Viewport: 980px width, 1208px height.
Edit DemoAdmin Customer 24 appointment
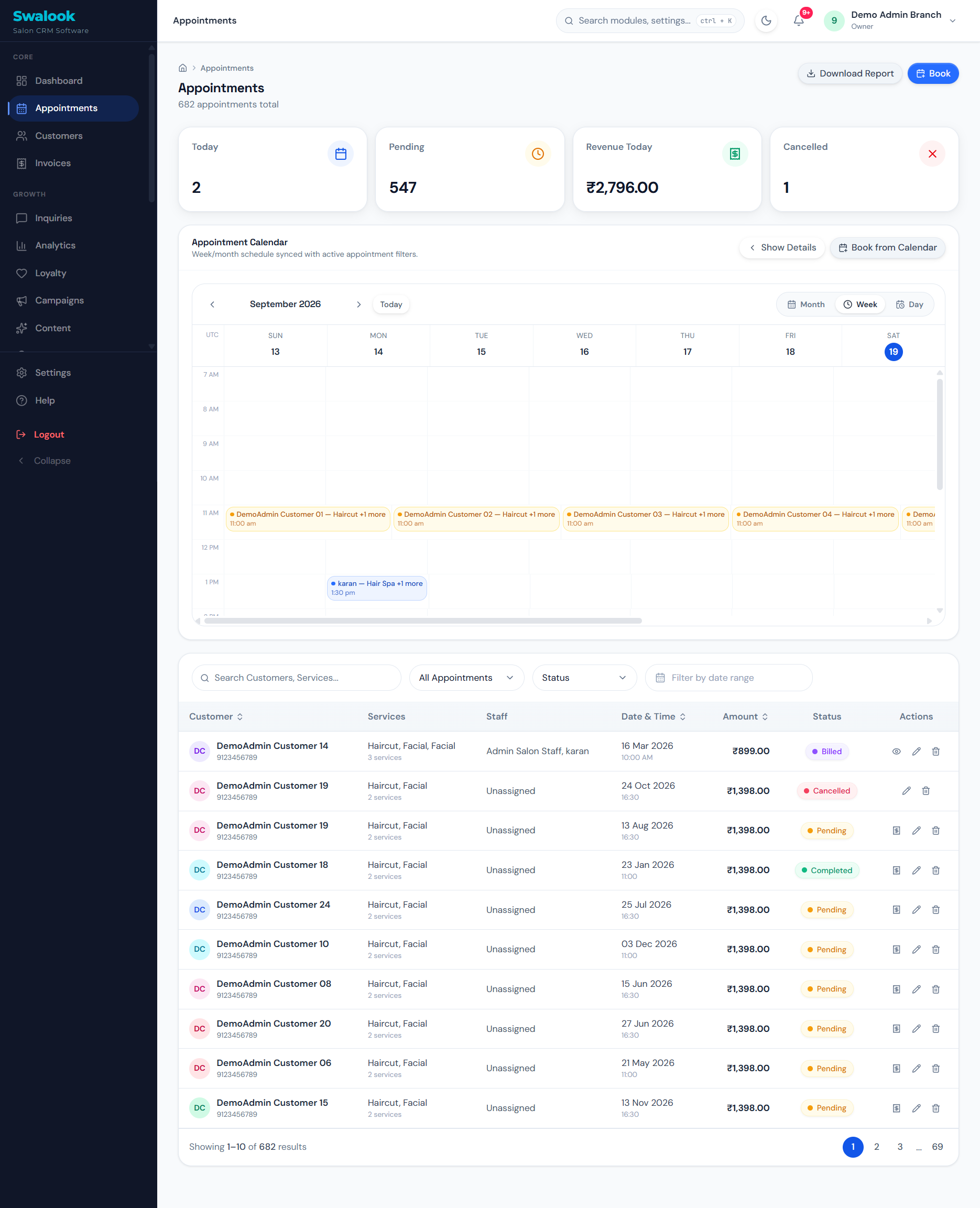(x=916, y=910)
